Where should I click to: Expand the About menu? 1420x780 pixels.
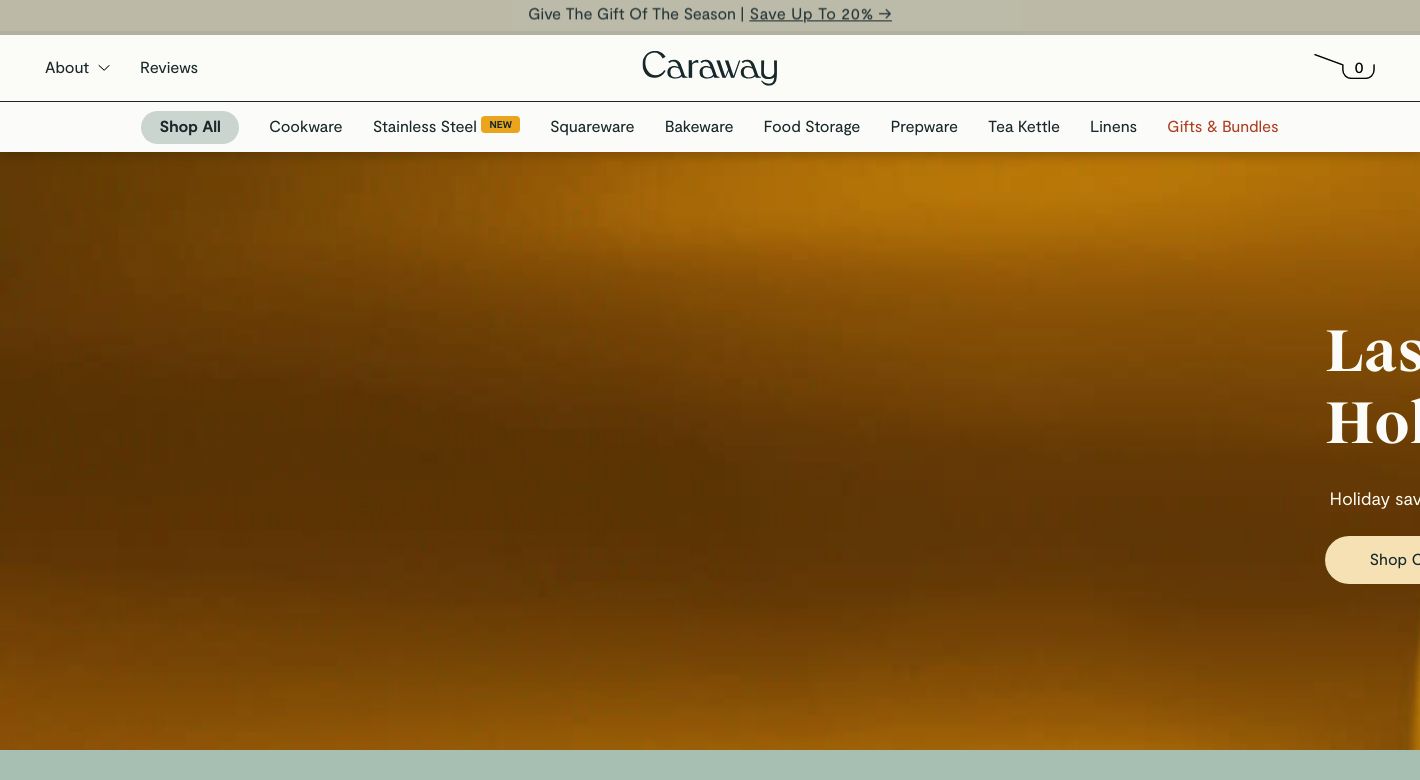click(x=67, y=67)
